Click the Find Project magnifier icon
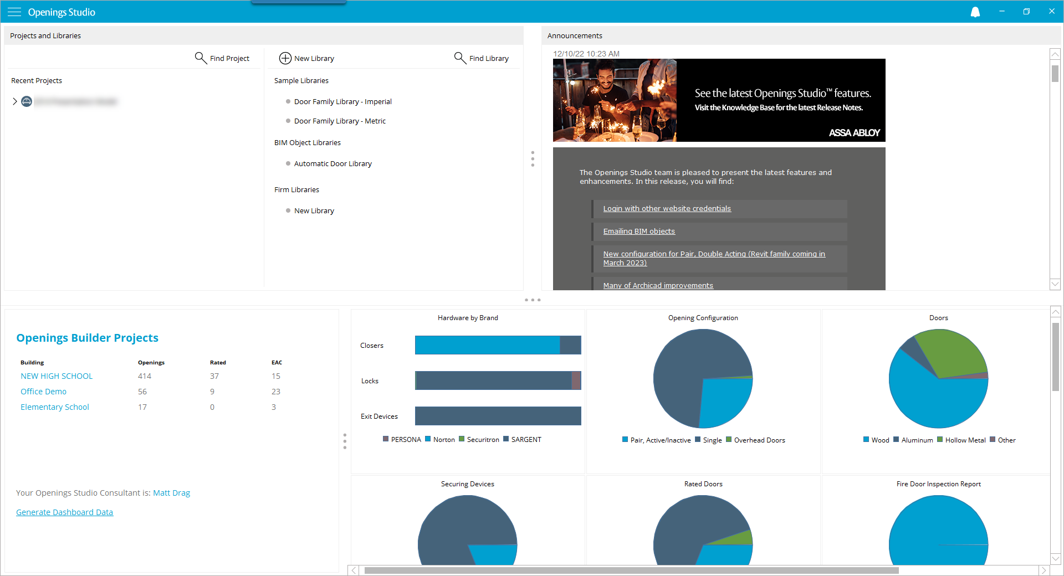 click(200, 58)
